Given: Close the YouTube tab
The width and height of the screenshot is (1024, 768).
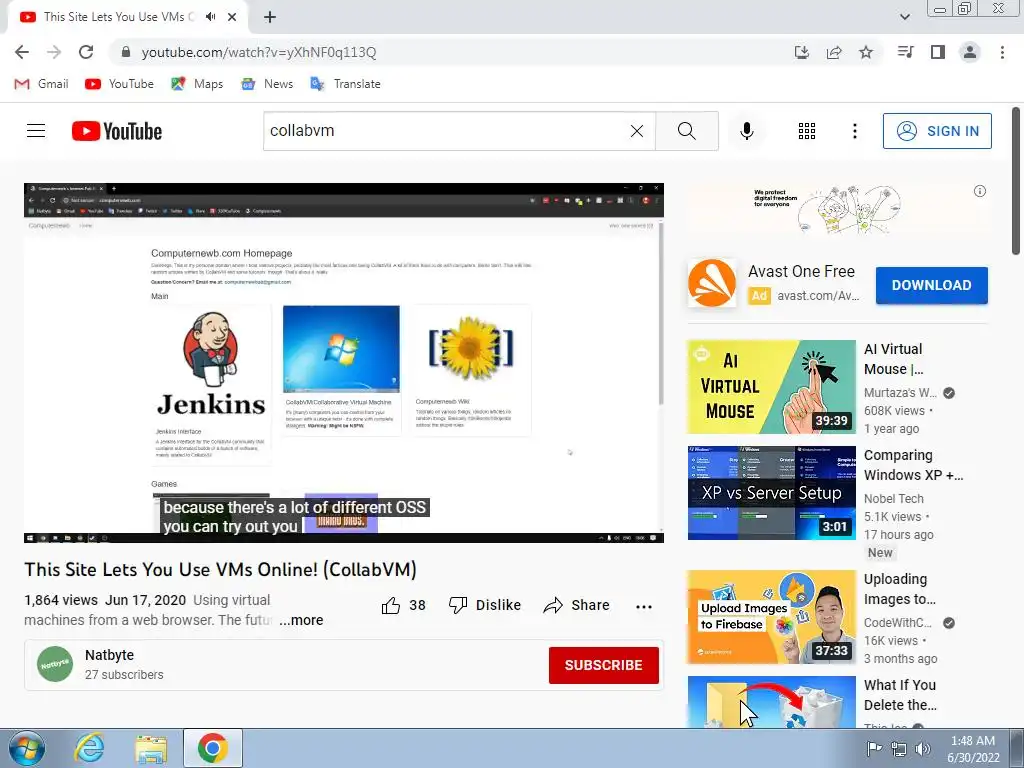Looking at the screenshot, I should pos(232,17).
